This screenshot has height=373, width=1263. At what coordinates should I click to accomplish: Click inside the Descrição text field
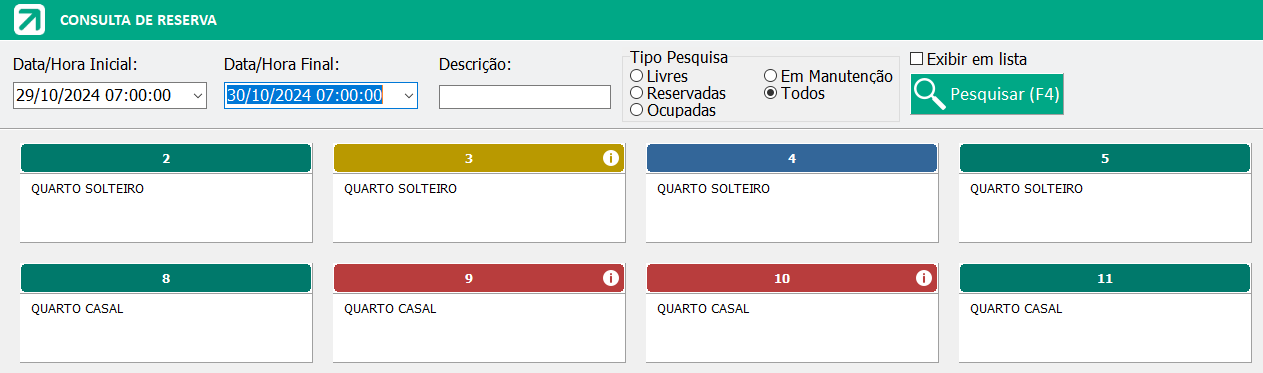point(525,97)
